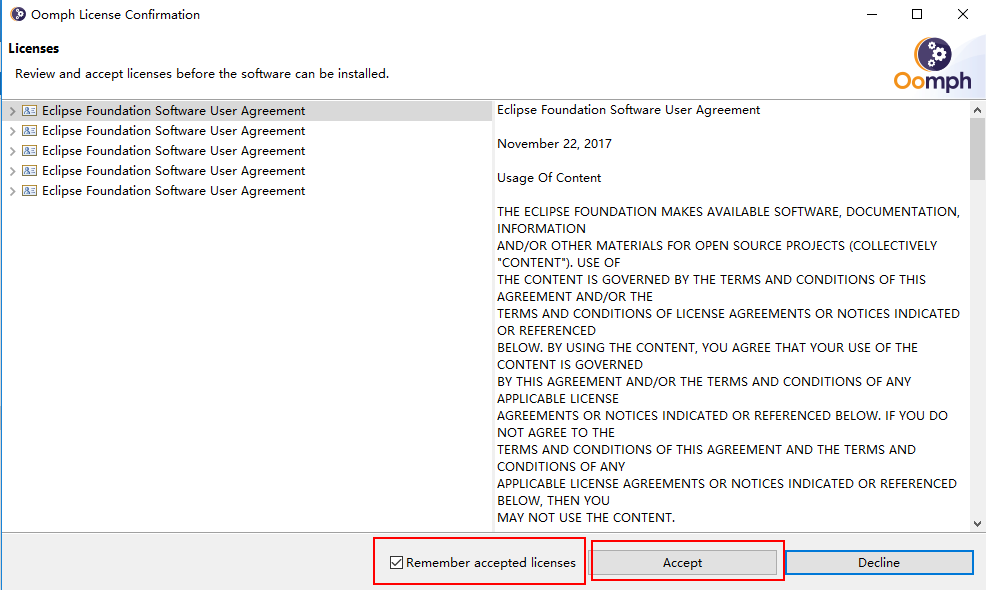This screenshot has height=590, width=986.
Task: Click the license text scrollbar thumb
Action: coord(977,148)
